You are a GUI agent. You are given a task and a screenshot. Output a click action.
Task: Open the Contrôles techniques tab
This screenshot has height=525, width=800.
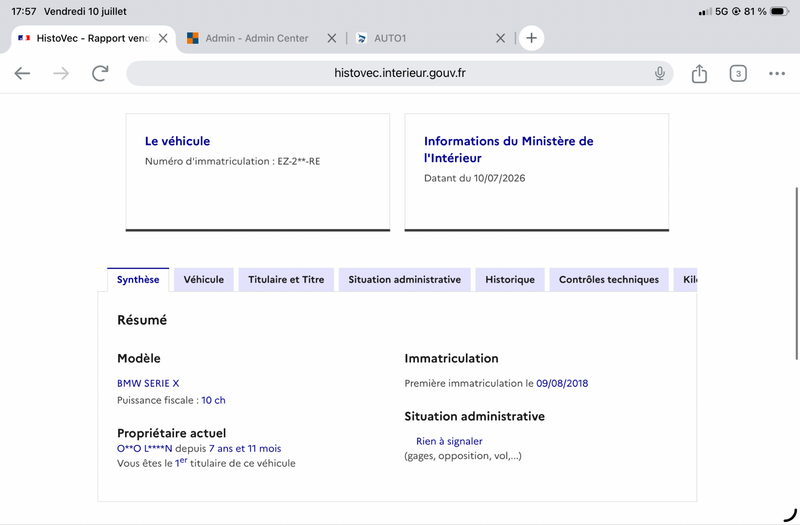click(x=609, y=280)
